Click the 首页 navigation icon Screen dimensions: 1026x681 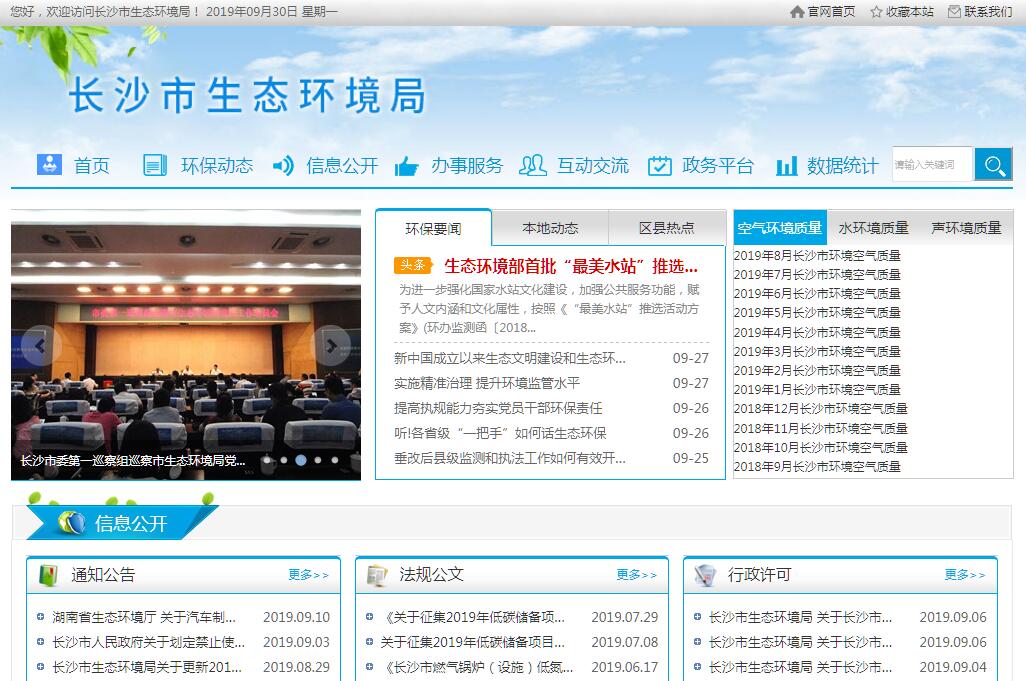pyautogui.click(x=49, y=164)
